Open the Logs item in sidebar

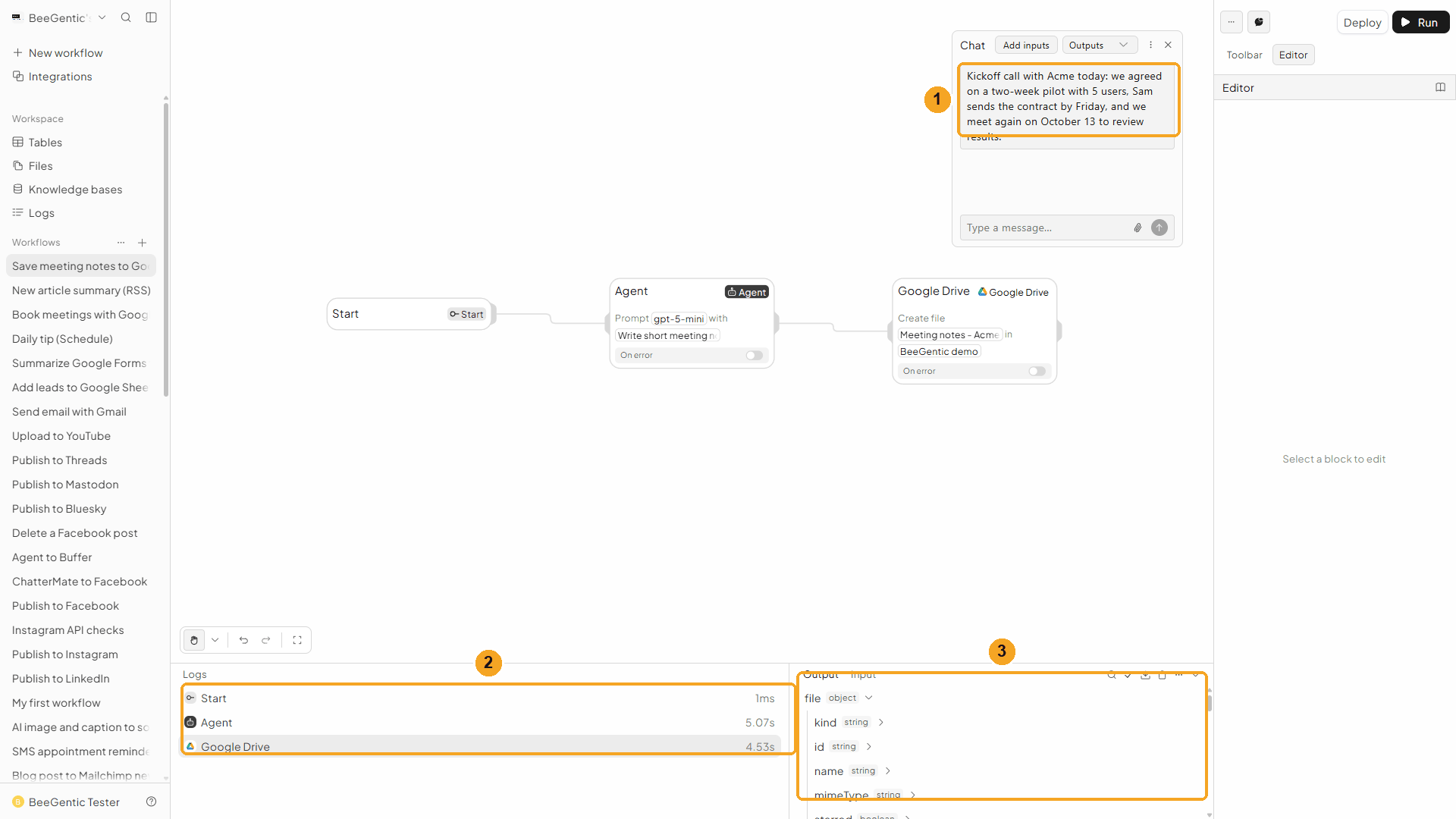(41, 212)
